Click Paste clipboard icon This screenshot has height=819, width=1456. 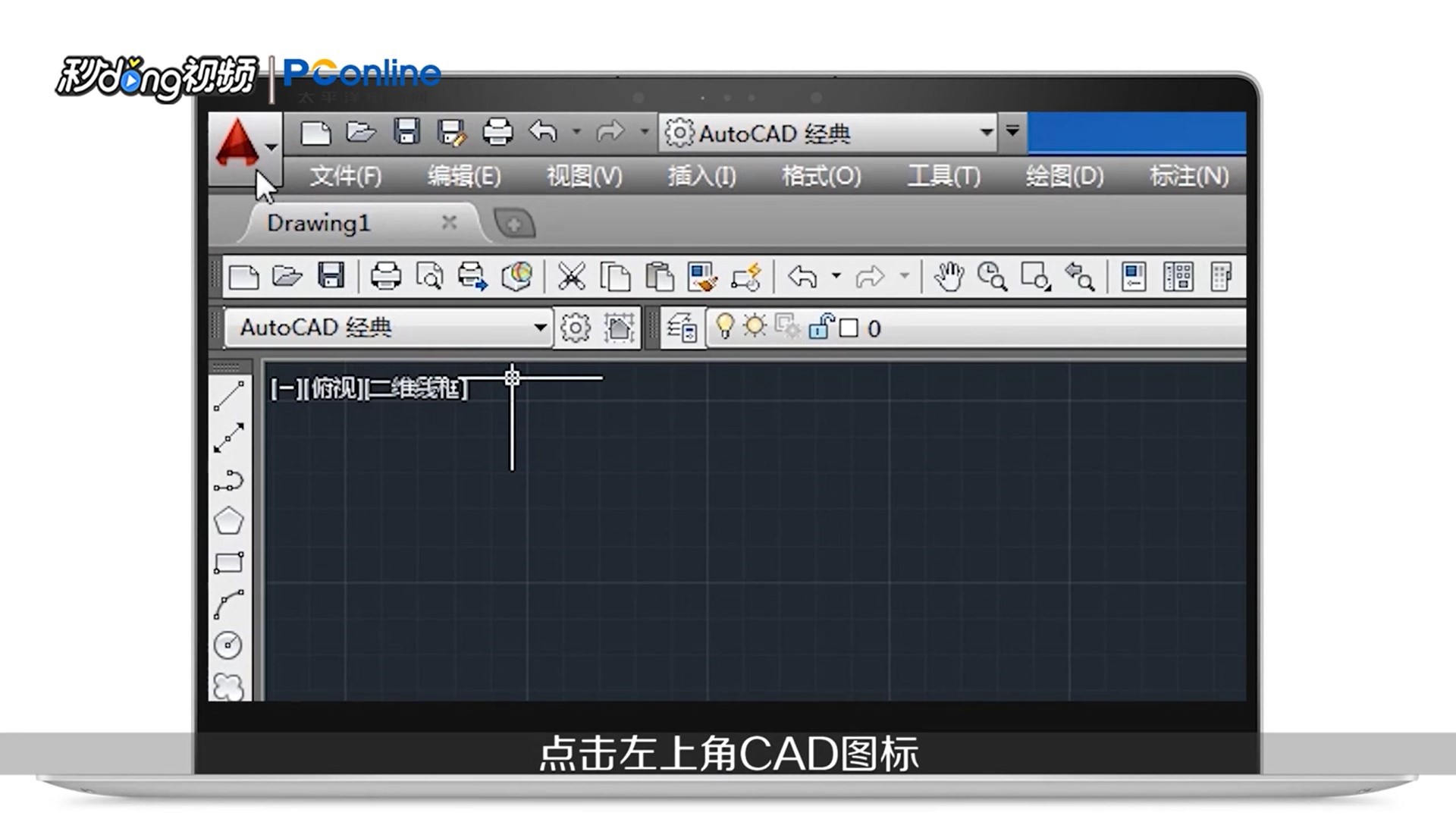(659, 277)
